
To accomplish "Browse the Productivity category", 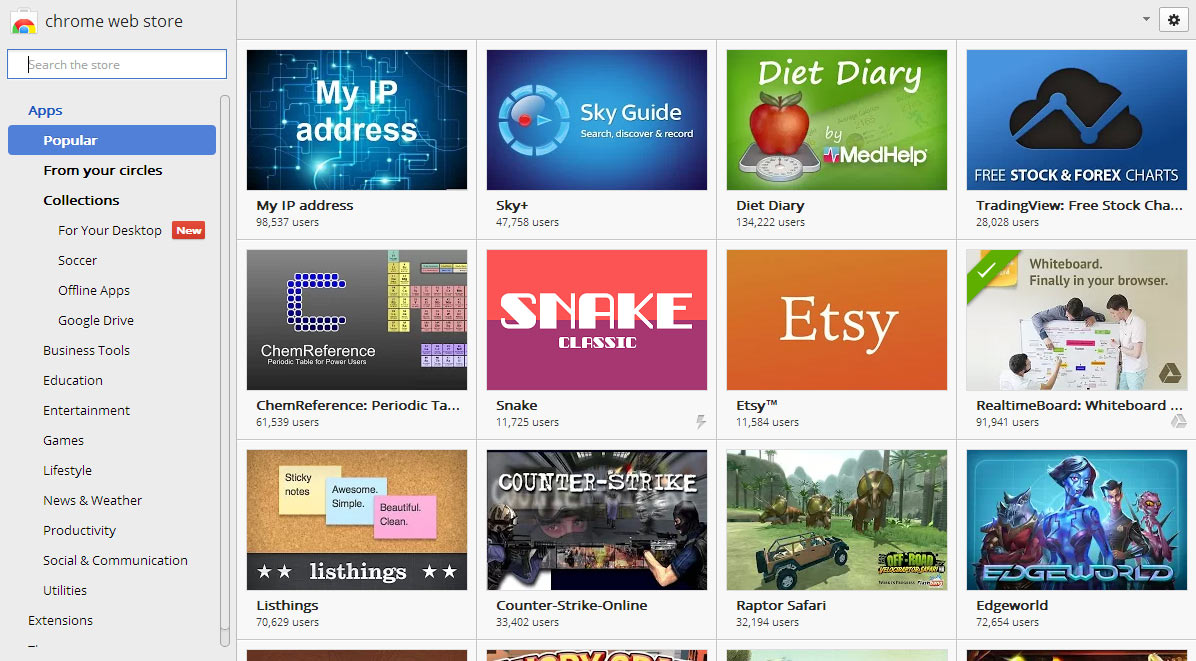I will (x=79, y=531).
